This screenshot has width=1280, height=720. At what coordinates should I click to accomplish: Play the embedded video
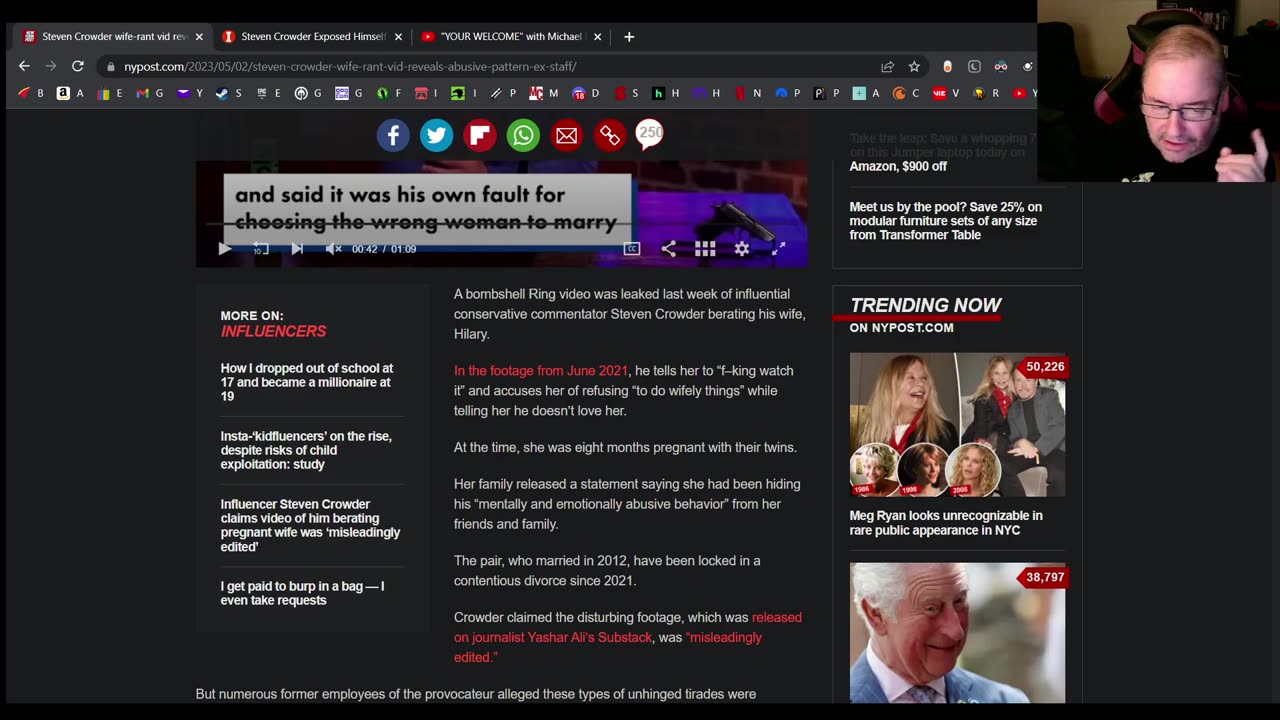224,249
